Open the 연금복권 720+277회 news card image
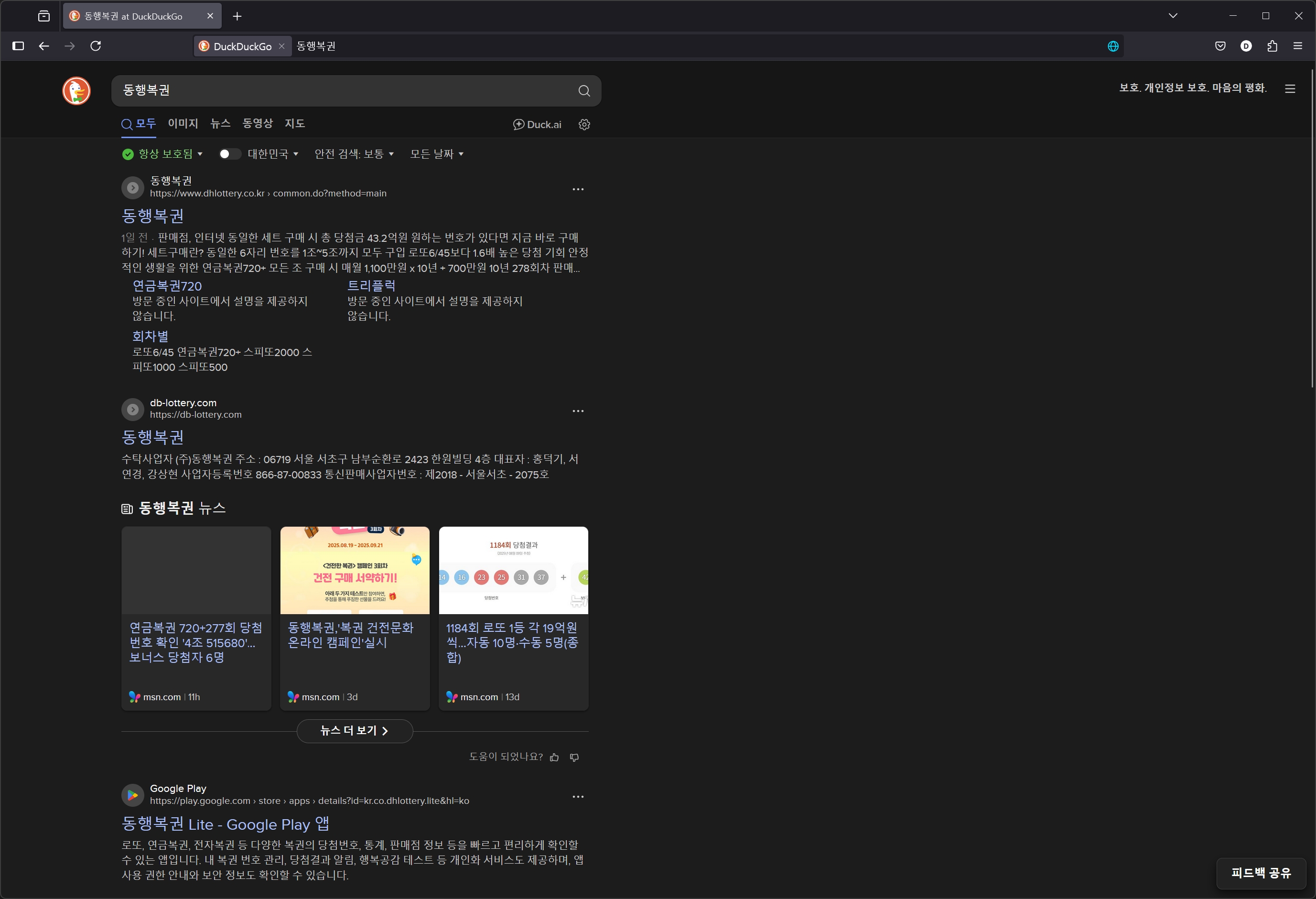 tap(196, 571)
